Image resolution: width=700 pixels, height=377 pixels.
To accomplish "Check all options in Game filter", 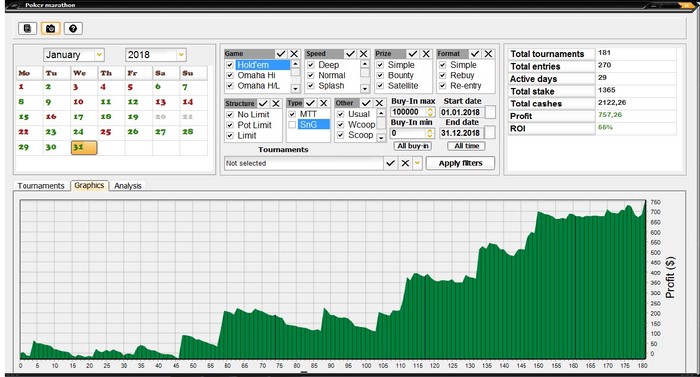I will coord(281,54).
